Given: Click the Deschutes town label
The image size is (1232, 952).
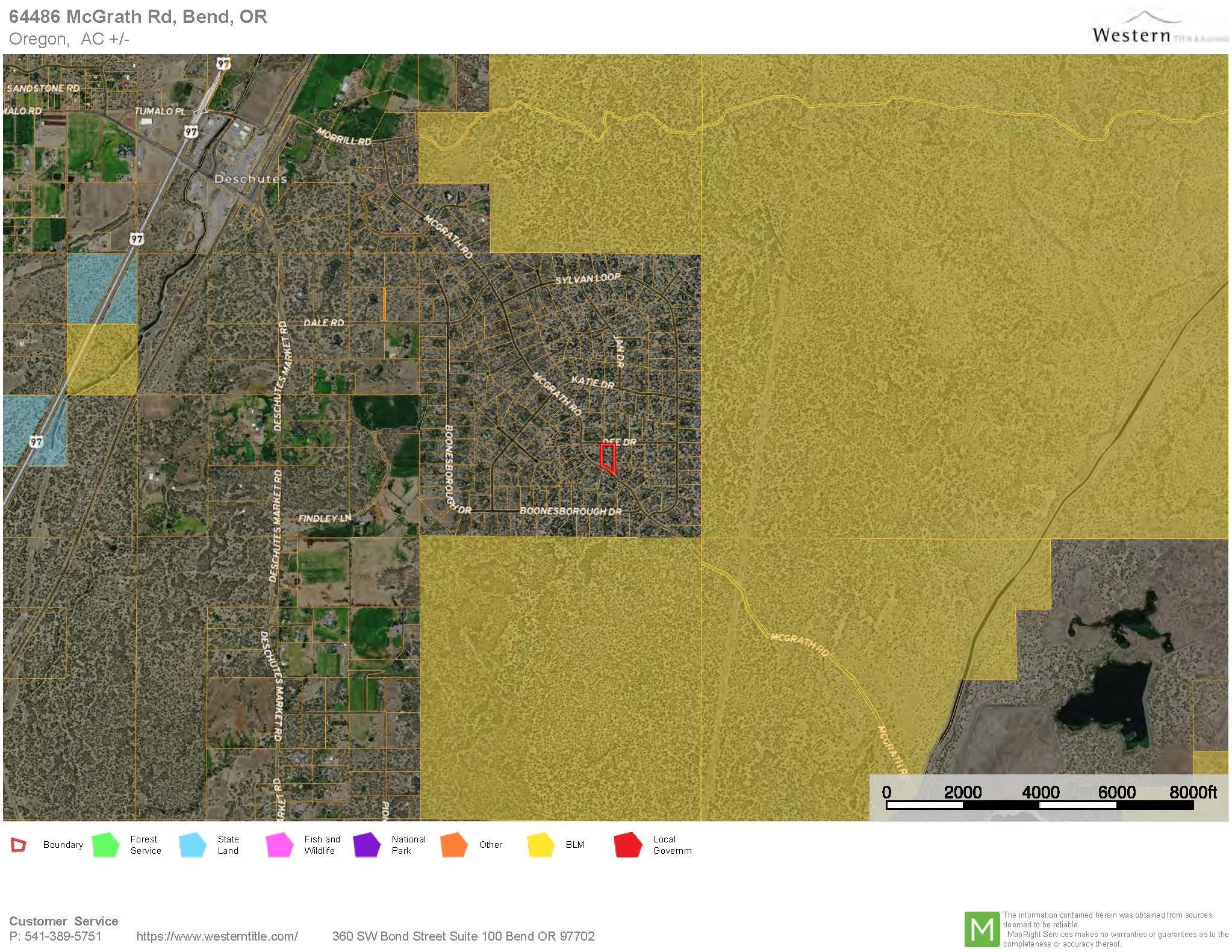Looking at the screenshot, I should [x=250, y=179].
